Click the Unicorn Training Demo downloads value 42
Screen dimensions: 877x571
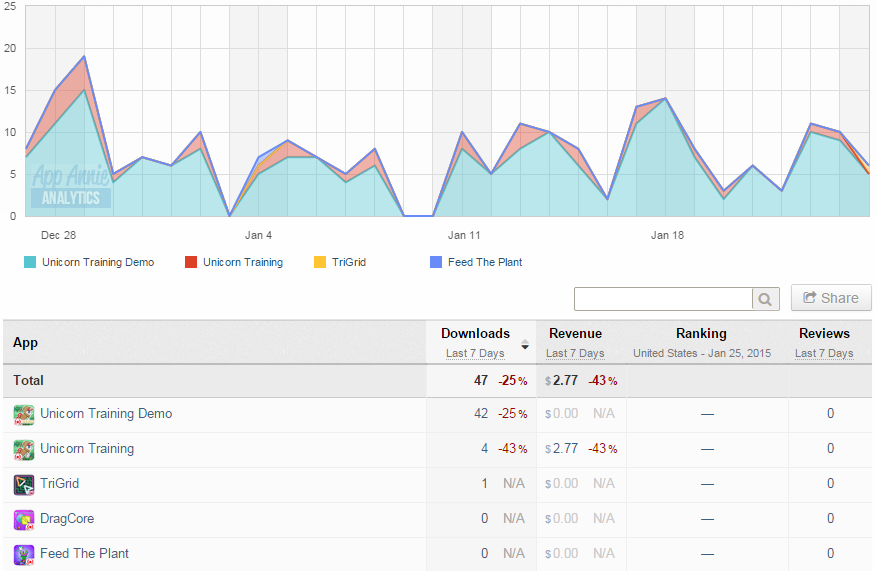coord(481,413)
